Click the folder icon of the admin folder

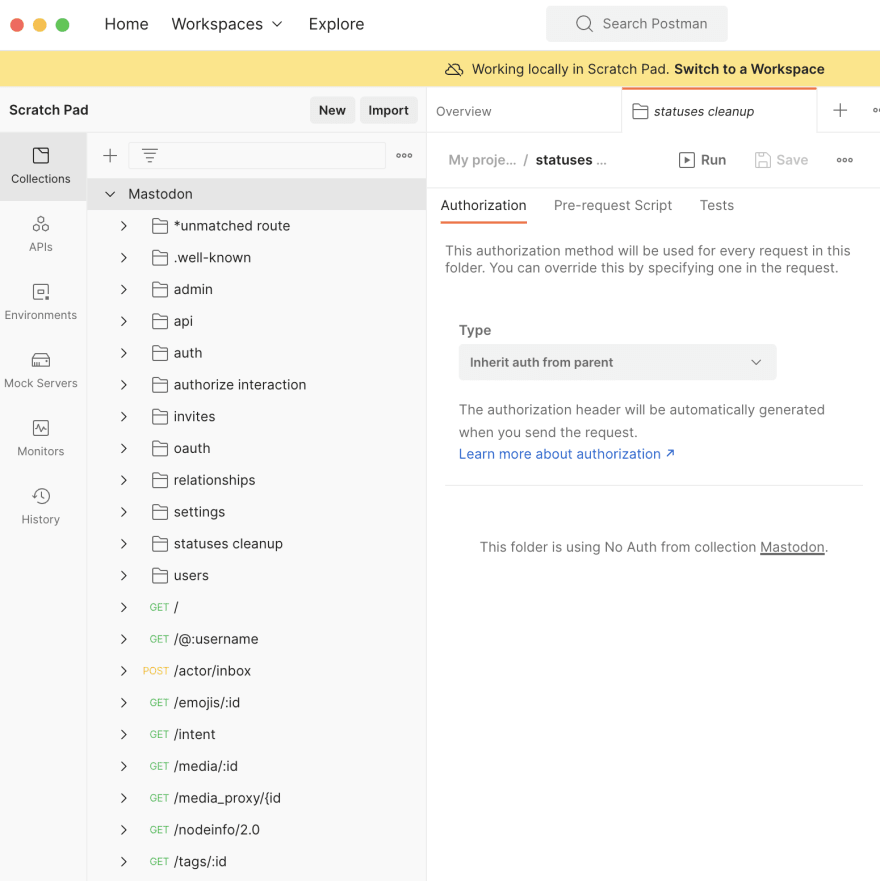click(x=160, y=289)
